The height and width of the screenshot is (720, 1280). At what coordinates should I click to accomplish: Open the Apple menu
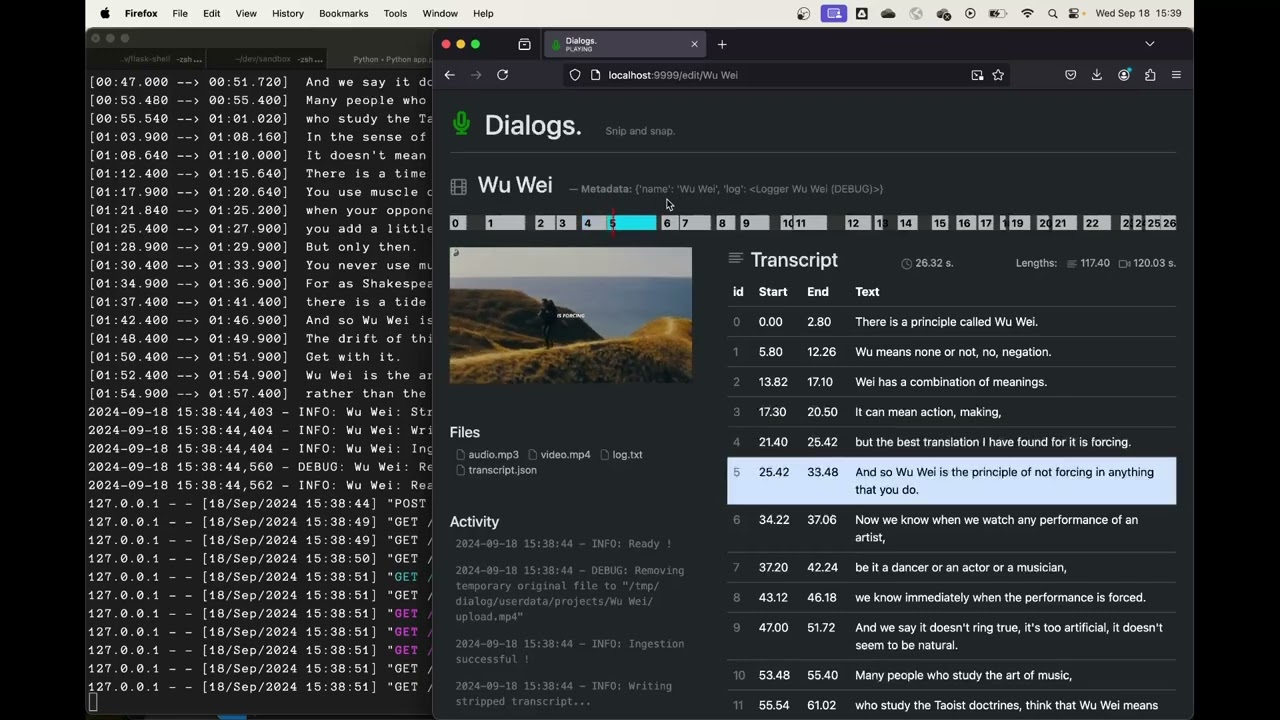pyautogui.click(x=105, y=13)
